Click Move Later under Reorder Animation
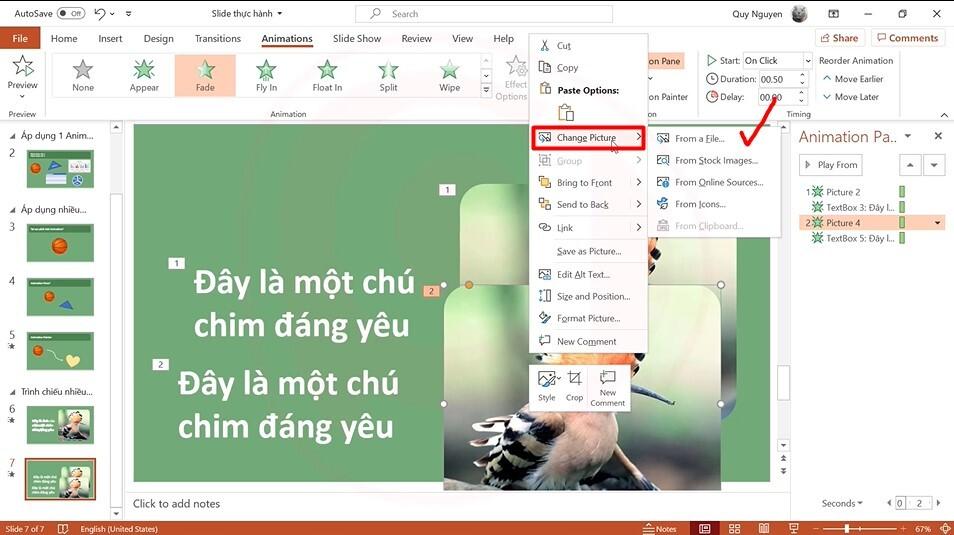This screenshot has height=535, width=954. coord(851,97)
